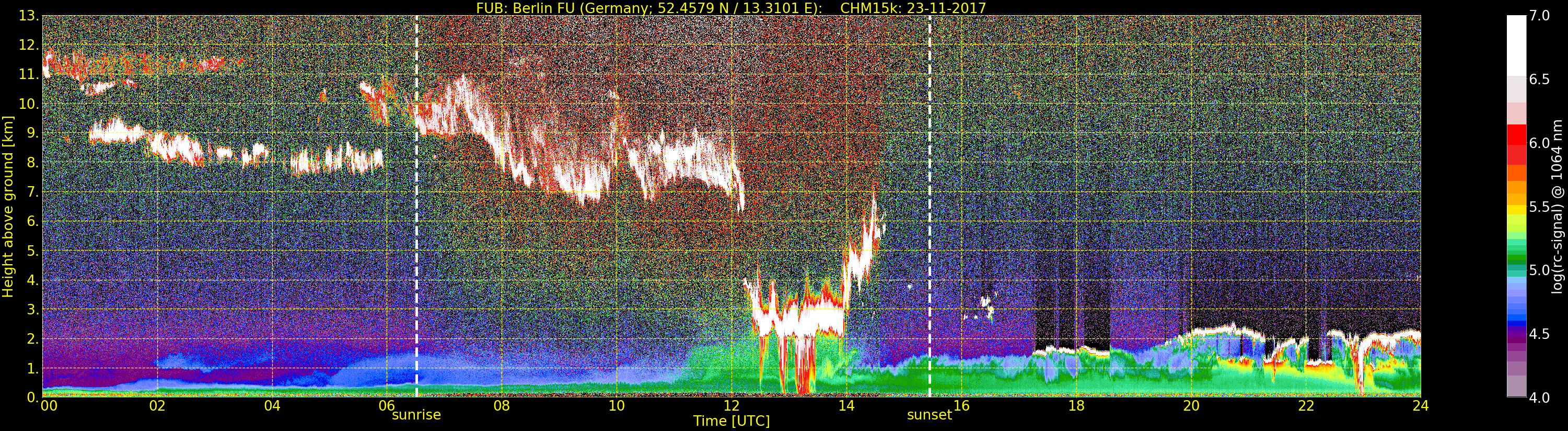Select the height tick label "8."
This screenshot has width=1568, height=431.
tap(32, 163)
